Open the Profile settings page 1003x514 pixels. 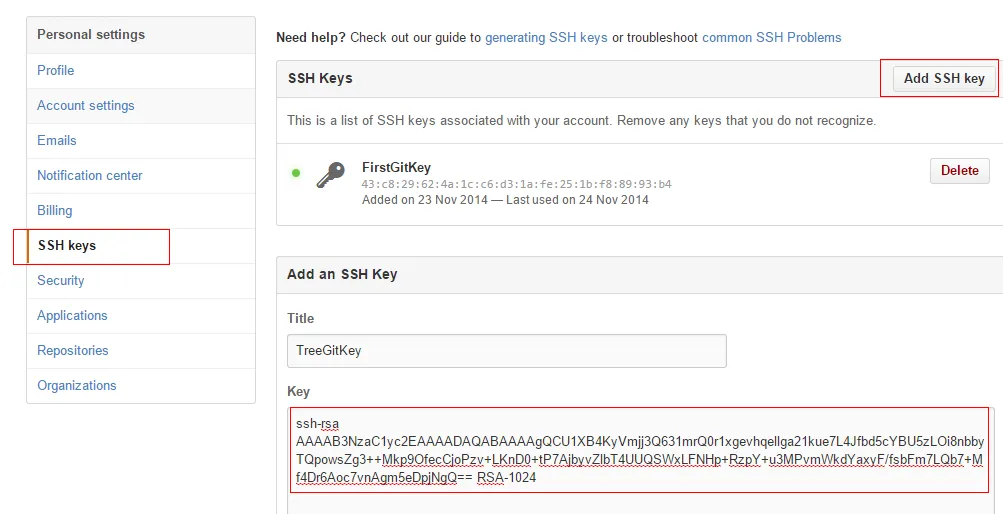[x=56, y=70]
